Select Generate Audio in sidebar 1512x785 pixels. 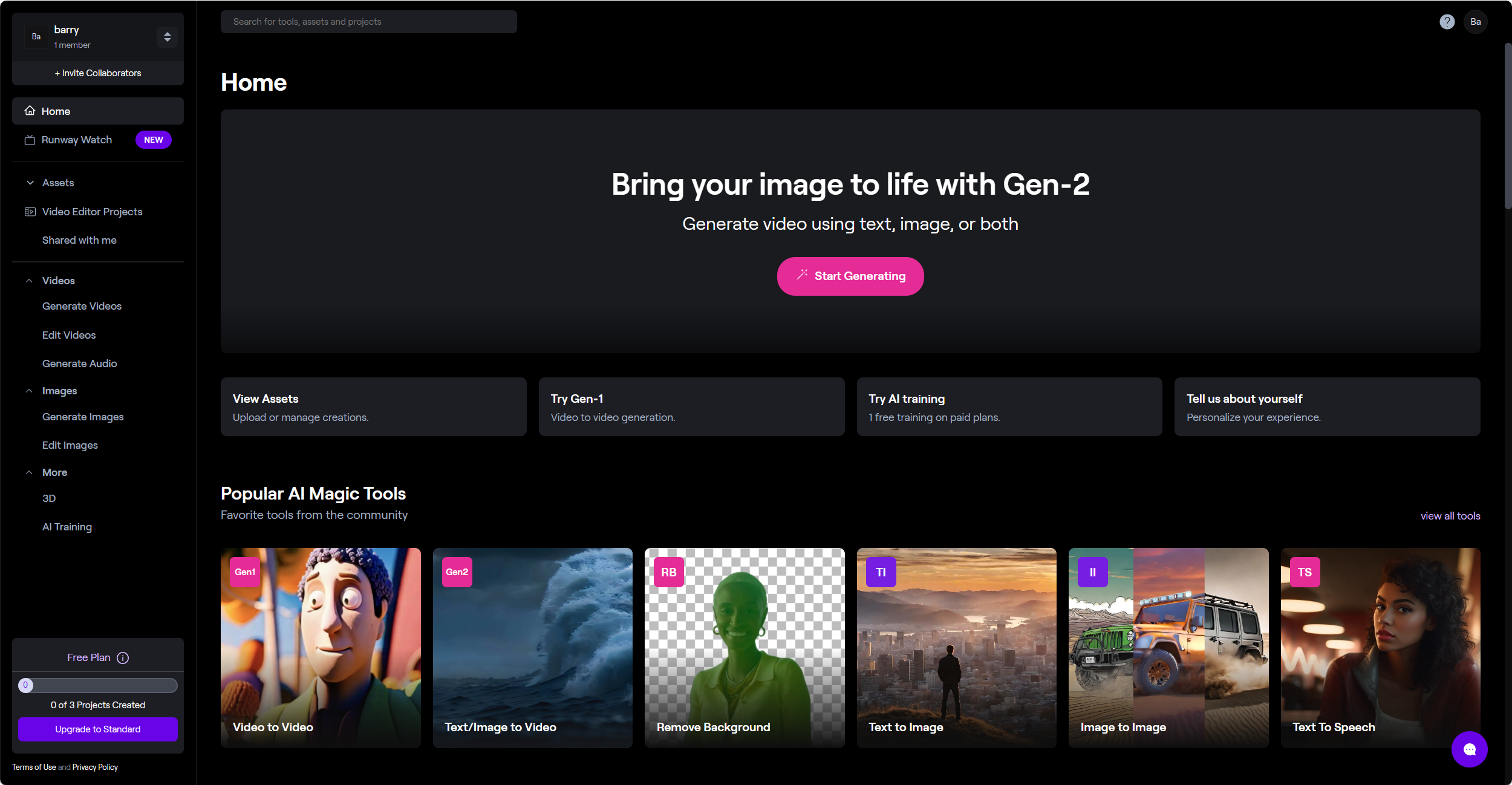[x=80, y=363]
